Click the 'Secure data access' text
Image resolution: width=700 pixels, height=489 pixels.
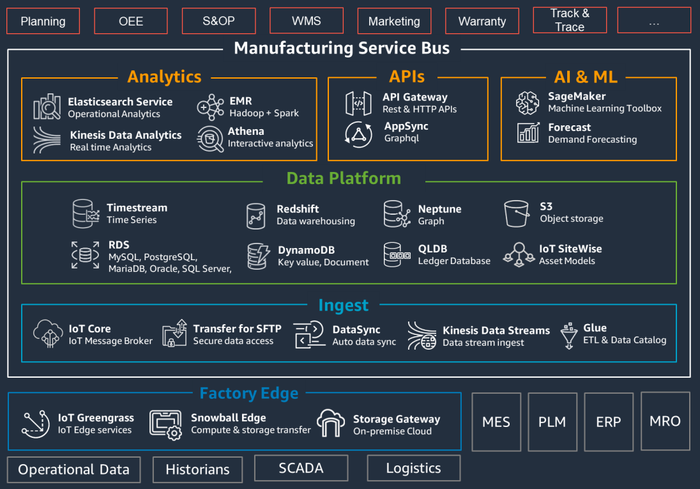point(233,341)
